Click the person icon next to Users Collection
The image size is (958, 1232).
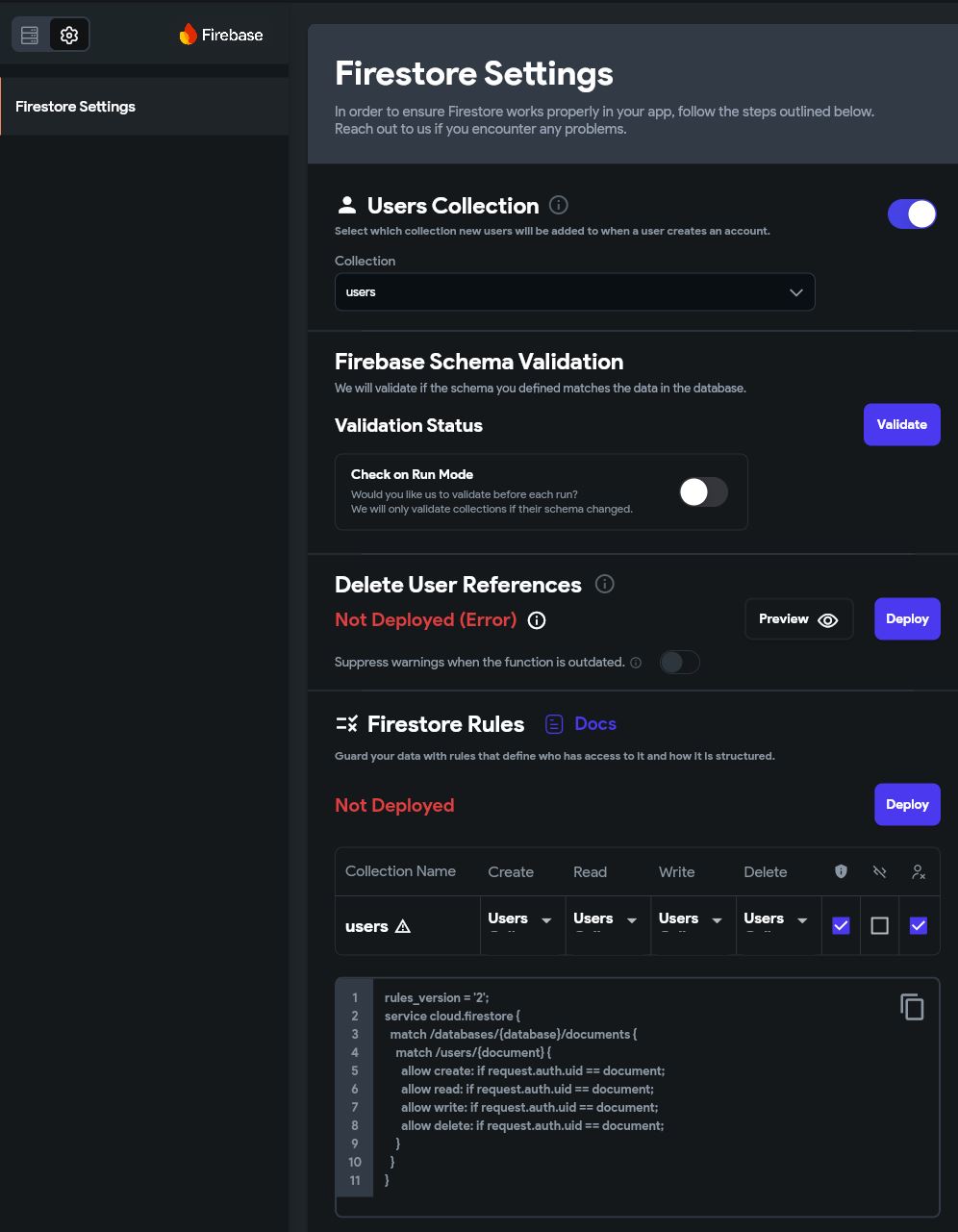coord(346,205)
